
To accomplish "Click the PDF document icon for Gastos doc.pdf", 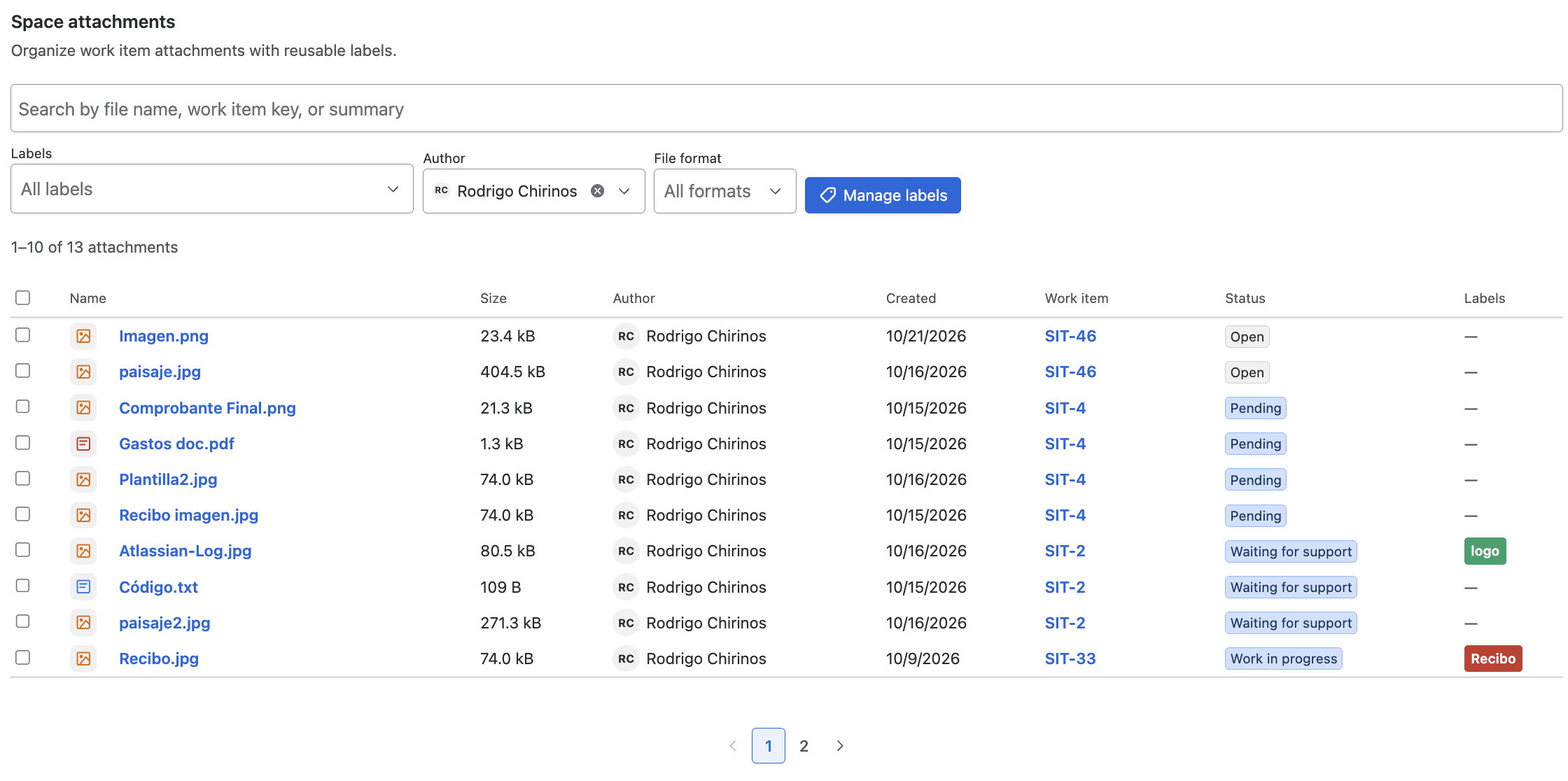I will pyautogui.click(x=83, y=444).
